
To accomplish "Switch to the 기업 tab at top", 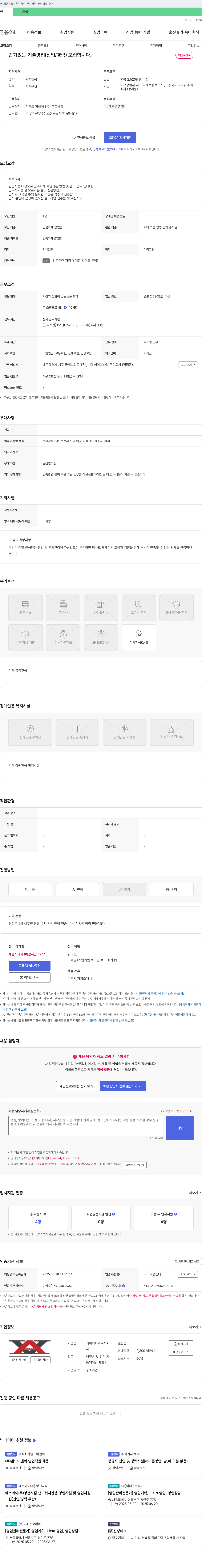I will point(25,12).
